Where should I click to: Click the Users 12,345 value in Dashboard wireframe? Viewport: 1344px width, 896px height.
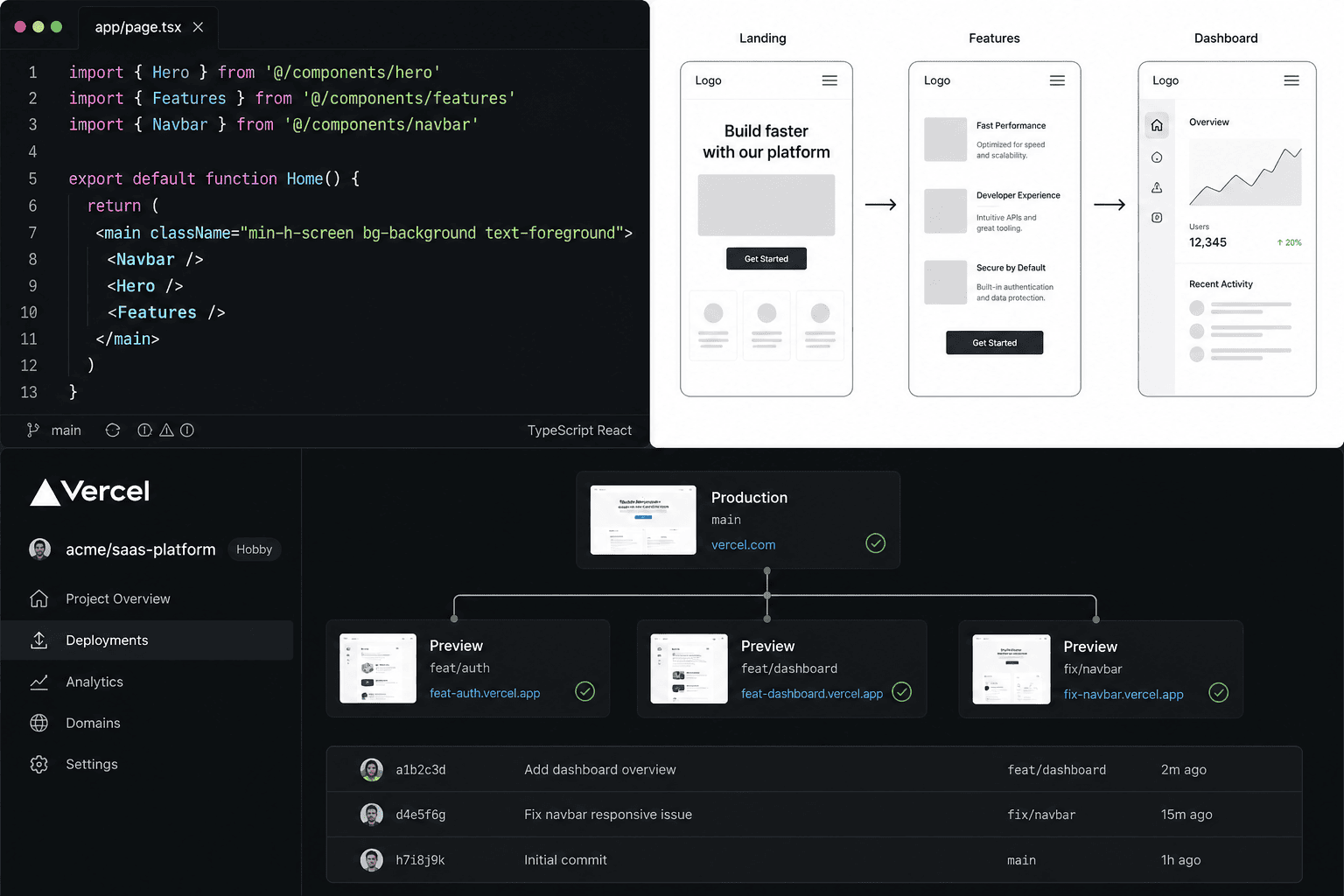(1207, 242)
